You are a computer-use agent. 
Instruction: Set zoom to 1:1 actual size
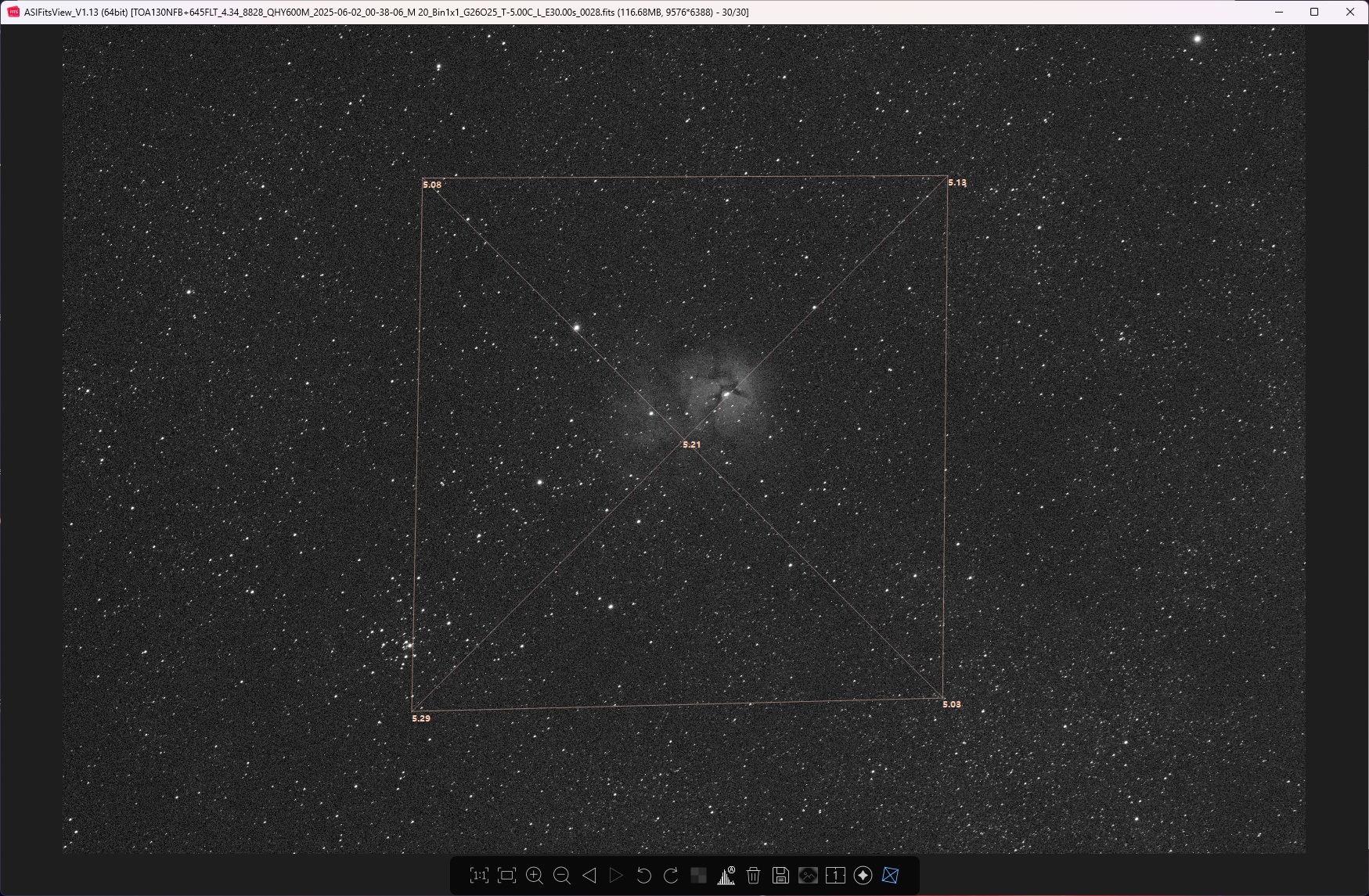click(479, 876)
